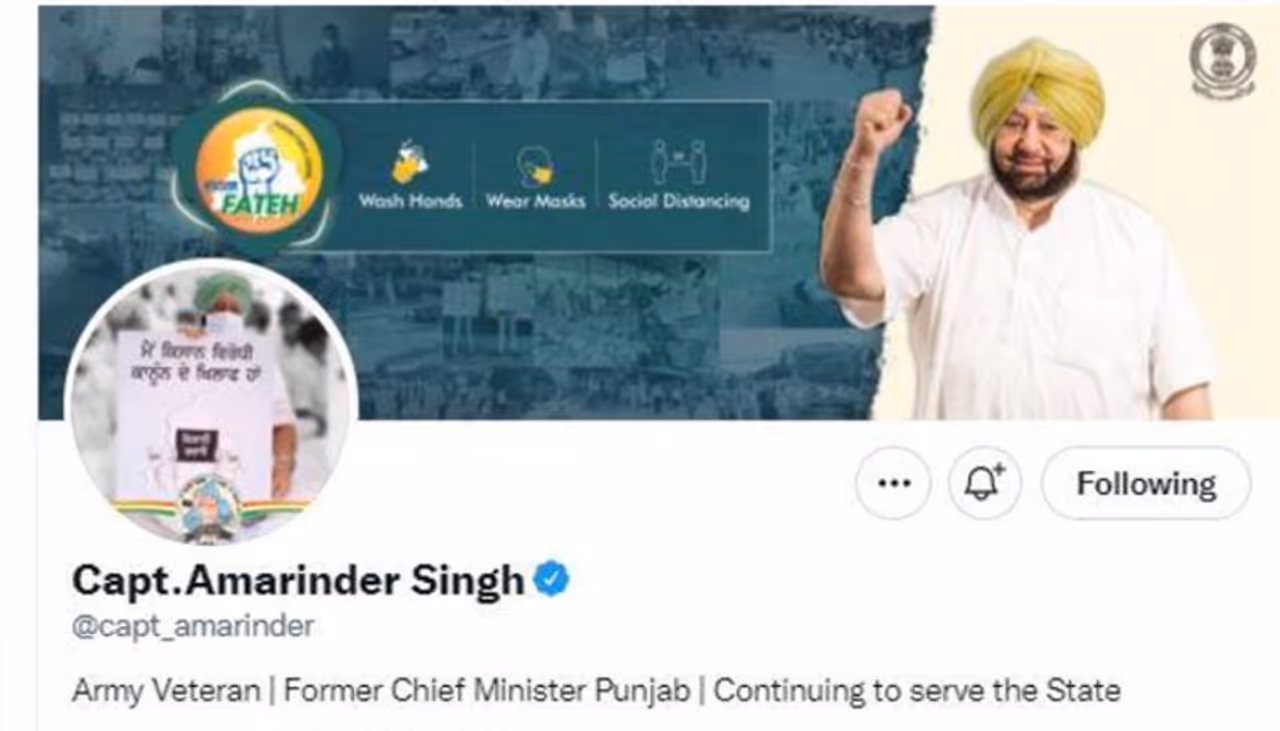This screenshot has height=731, width=1280.
Task: Select the Capt.Amarinder Singh display name
Action: (298, 580)
